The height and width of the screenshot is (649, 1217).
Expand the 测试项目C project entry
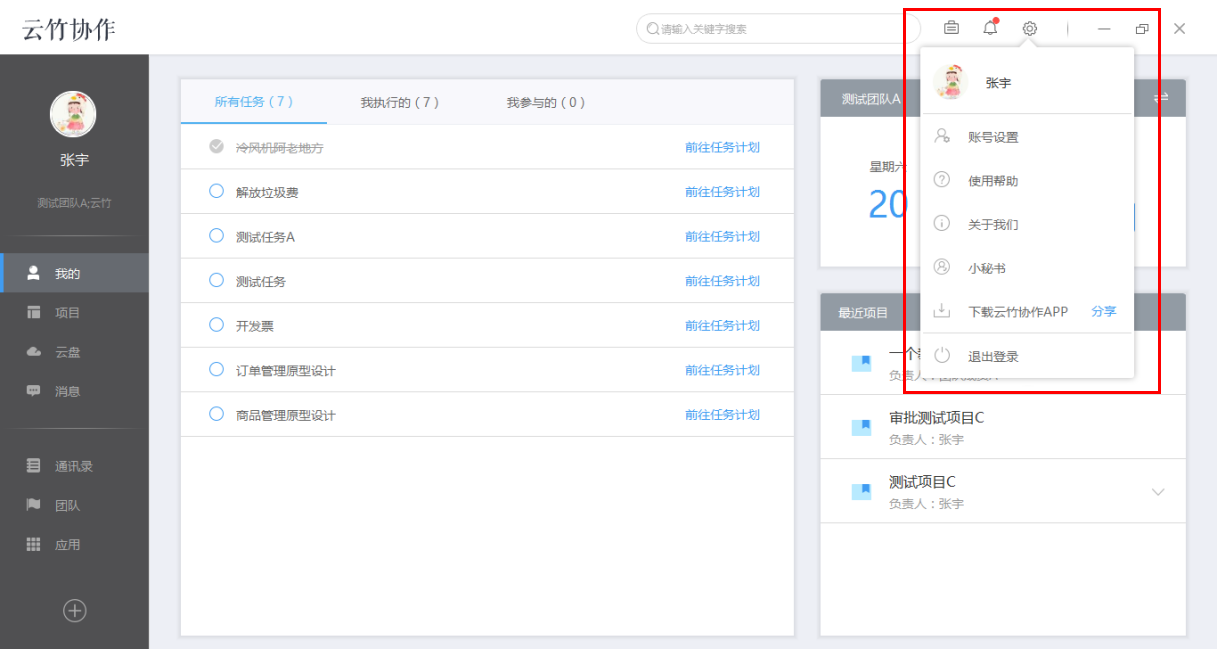click(1158, 491)
